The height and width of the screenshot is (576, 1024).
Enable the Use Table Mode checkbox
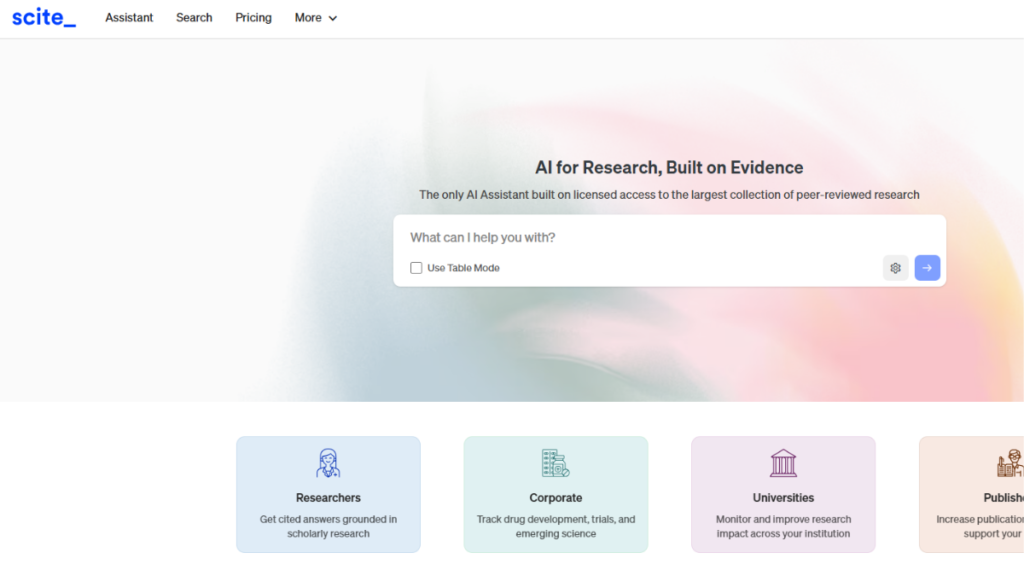416,268
